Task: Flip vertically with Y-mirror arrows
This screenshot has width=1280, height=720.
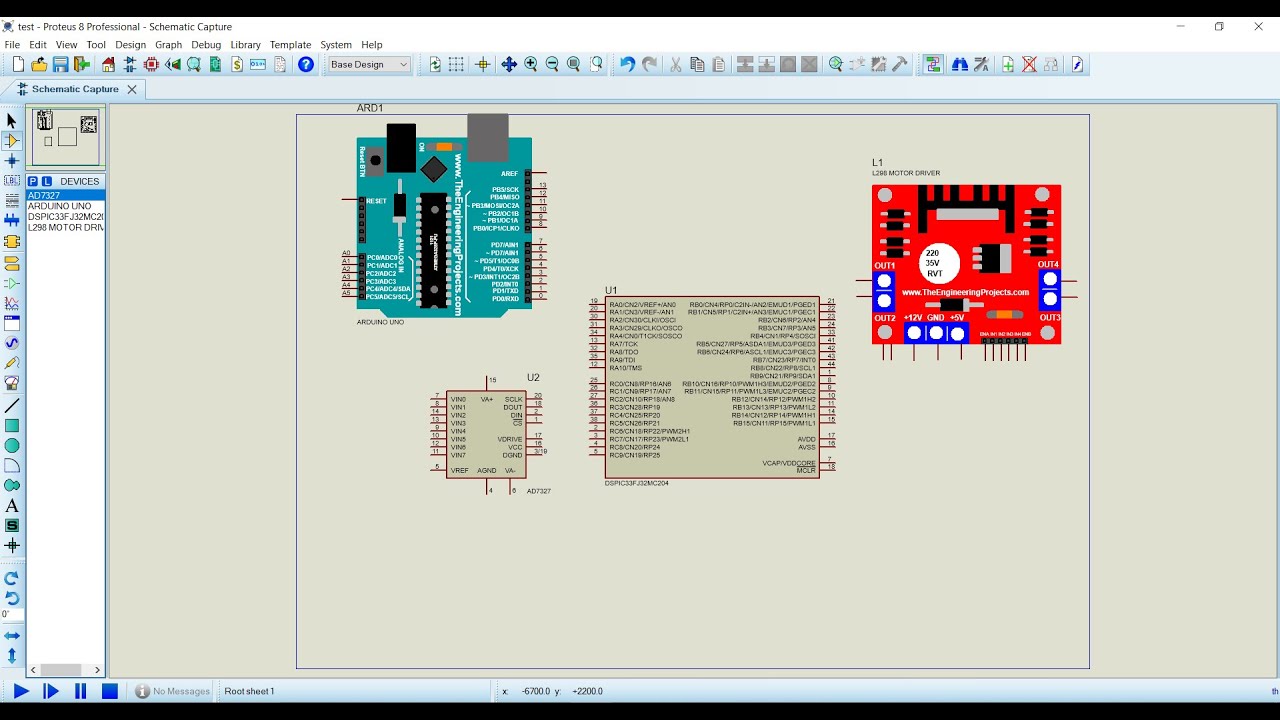Action: pyautogui.click(x=12, y=656)
